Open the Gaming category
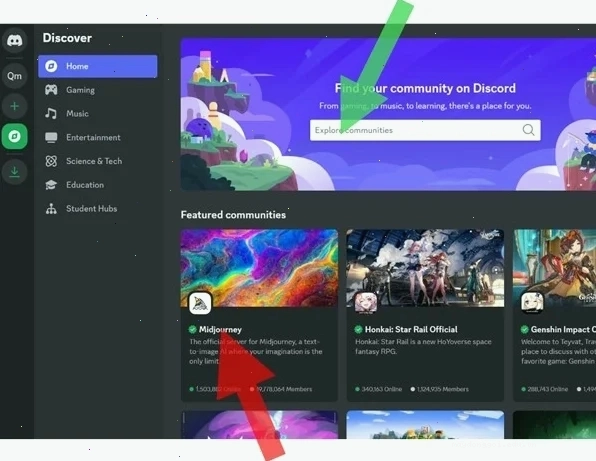Image resolution: width=596 pixels, height=461 pixels. [98, 90]
